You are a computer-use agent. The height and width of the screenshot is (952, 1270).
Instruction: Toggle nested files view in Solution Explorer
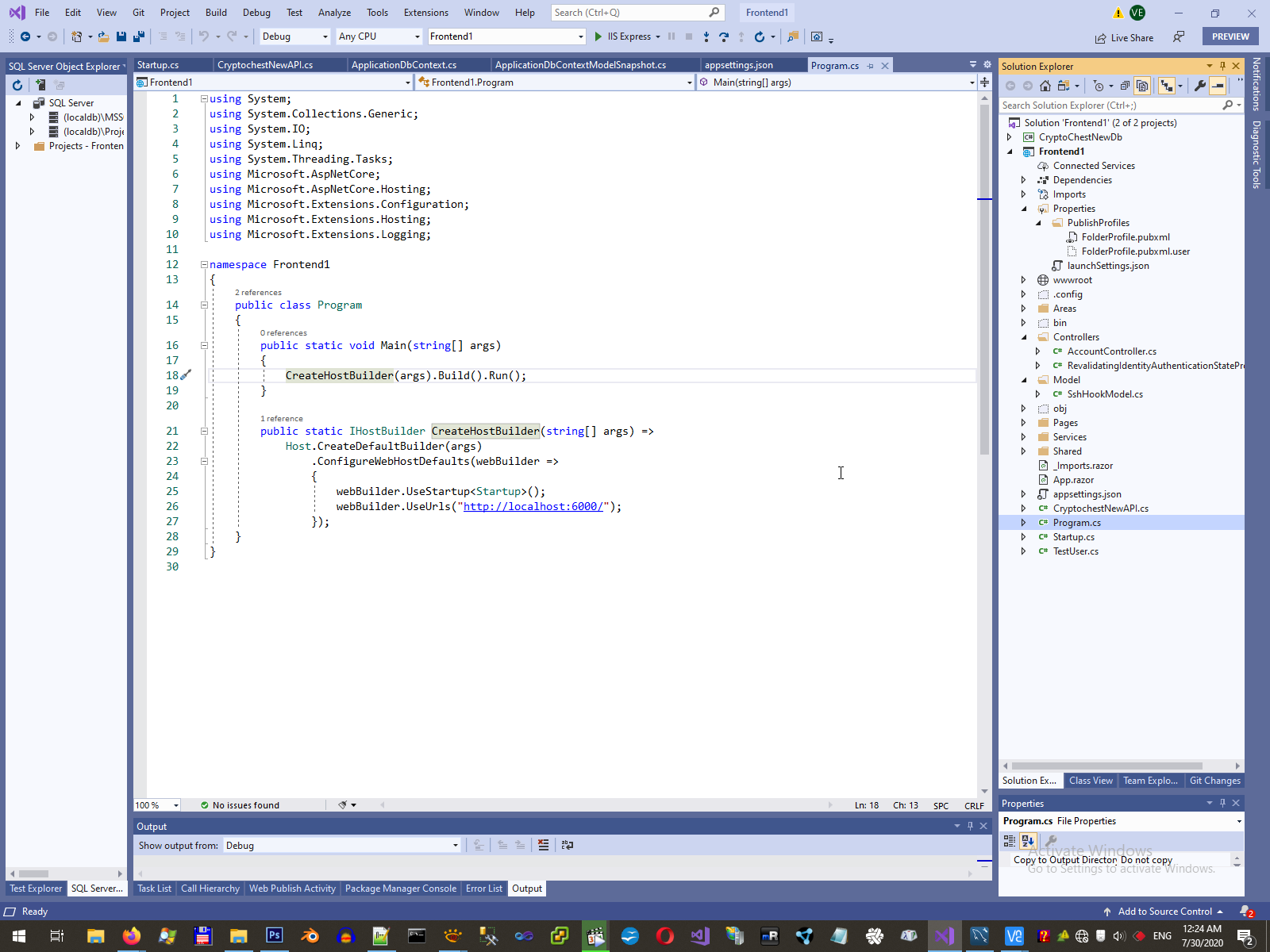1167,86
